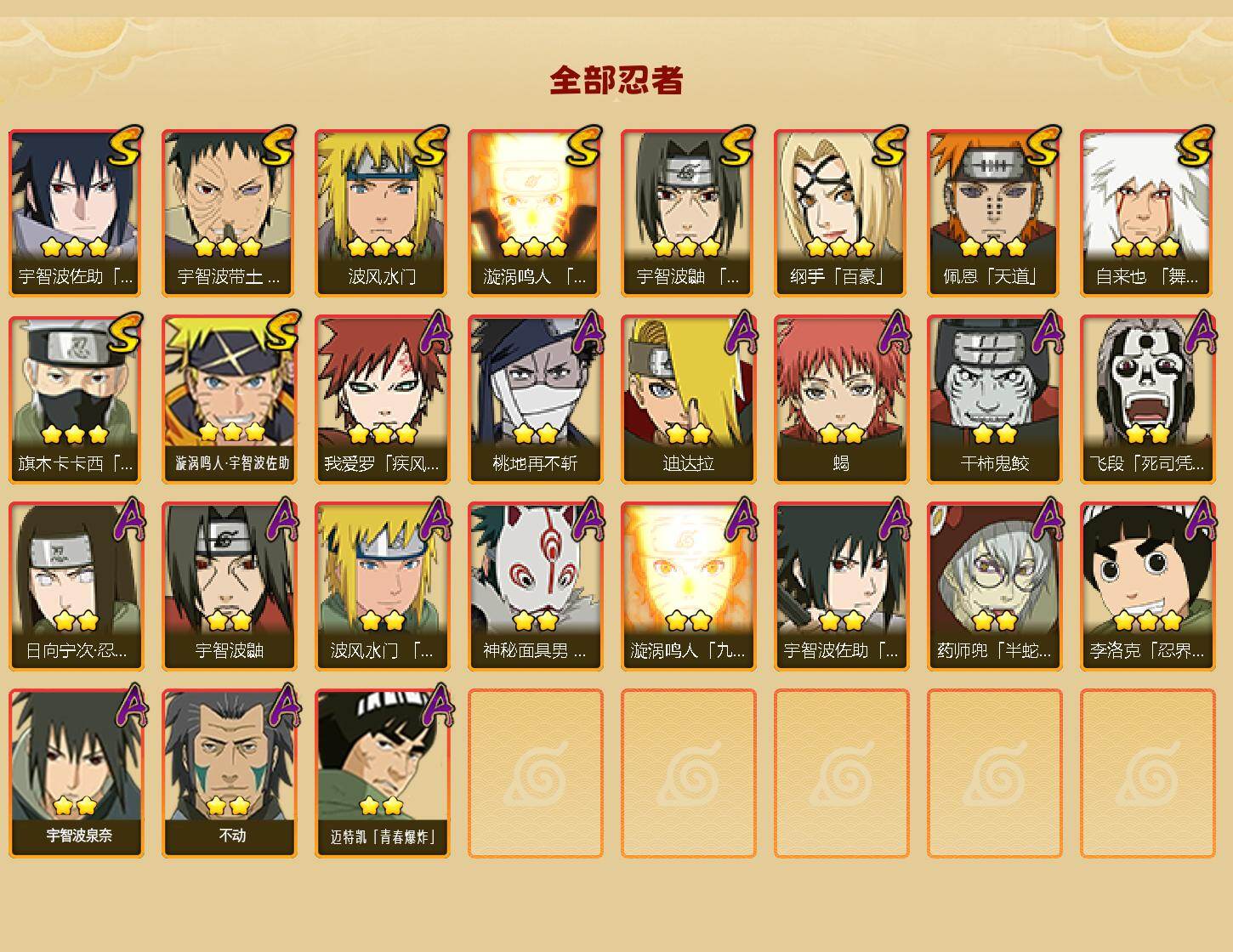The width and height of the screenshot is (1233, 952).
Task: Click the S-rank badge on 自来也 card
Action: [1196, 146]
